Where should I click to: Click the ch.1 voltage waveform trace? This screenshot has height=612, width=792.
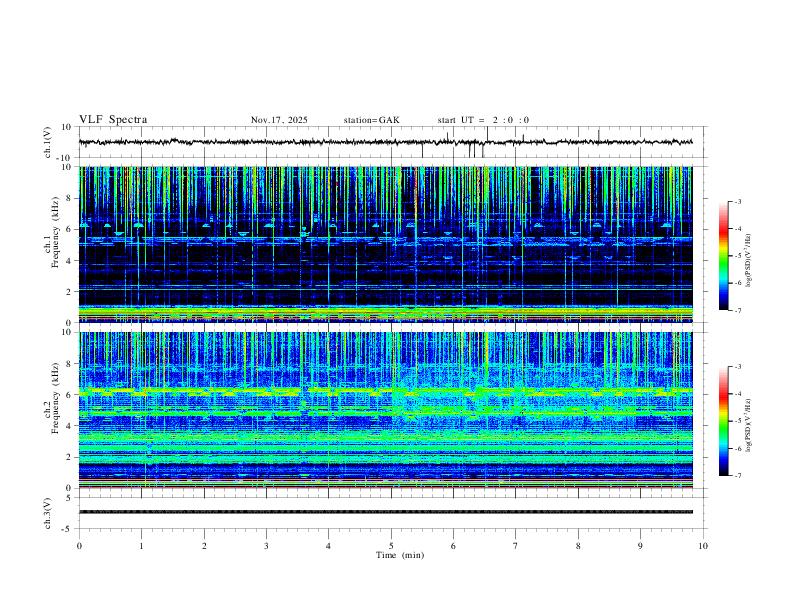385,142
